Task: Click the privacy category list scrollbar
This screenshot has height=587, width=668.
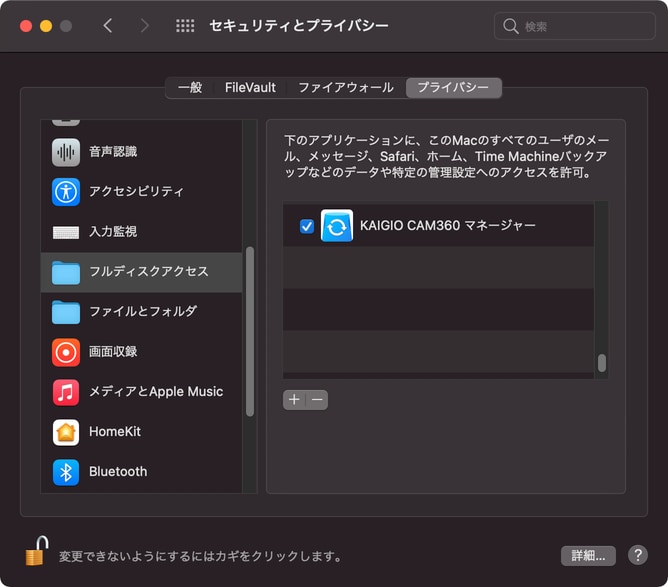Action: [250, 331]
